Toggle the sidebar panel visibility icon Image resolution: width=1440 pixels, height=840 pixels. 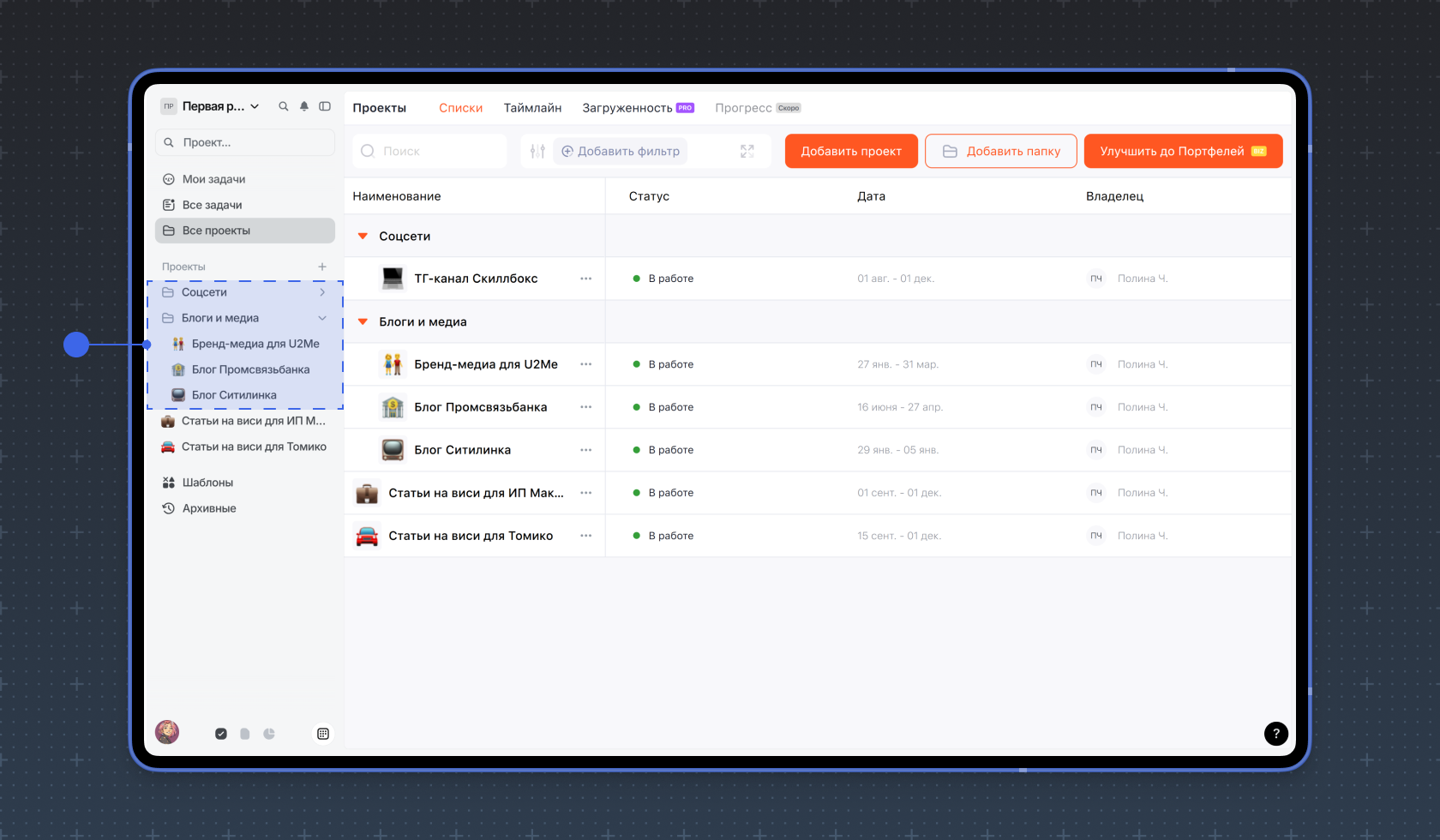325,106
